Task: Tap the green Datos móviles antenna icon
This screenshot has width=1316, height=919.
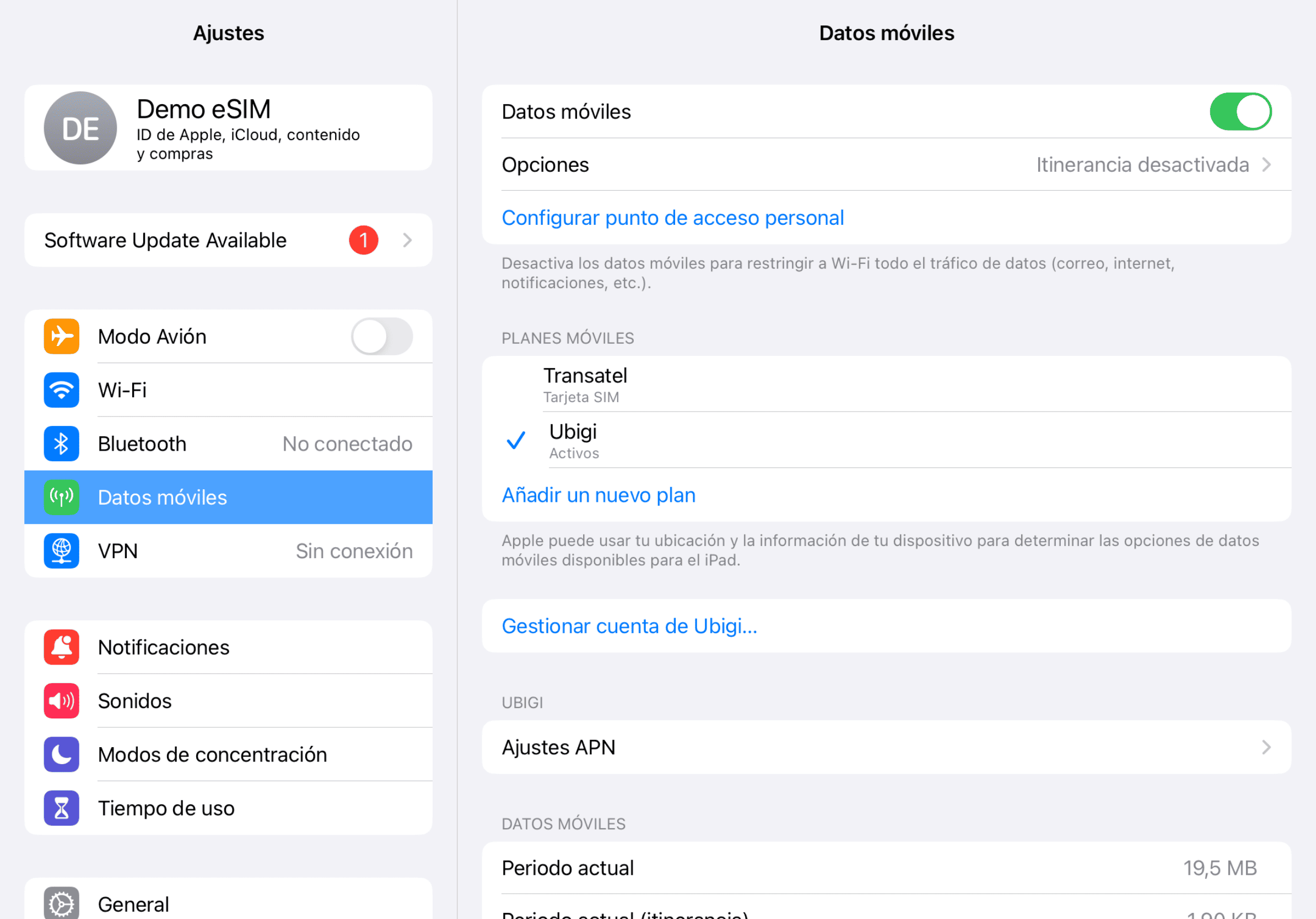Action: [x=61, y=498]
